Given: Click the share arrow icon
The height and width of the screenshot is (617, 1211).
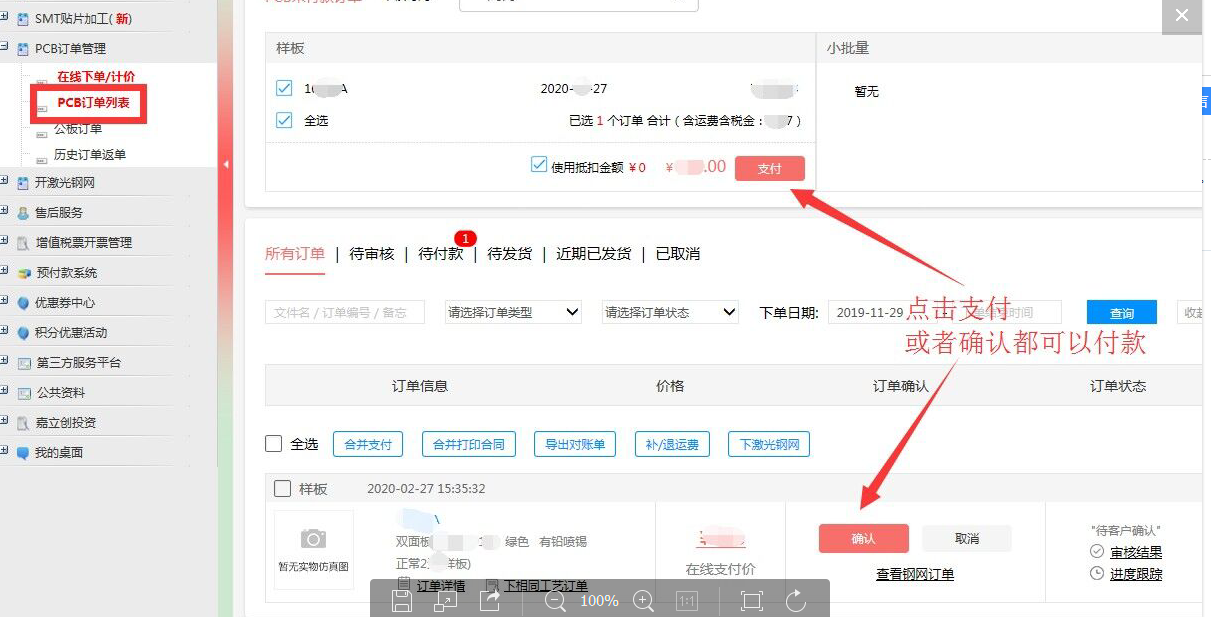Looking at the screenshot, I should 490,600.
